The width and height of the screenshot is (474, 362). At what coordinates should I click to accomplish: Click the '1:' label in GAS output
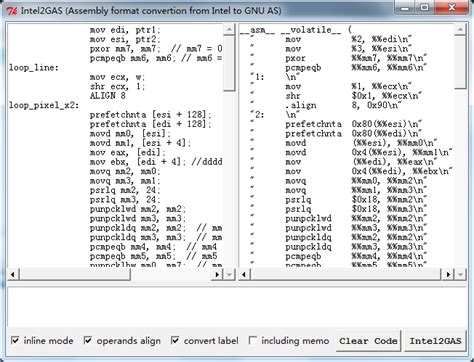pyautogui.click(x=259, y=77)
